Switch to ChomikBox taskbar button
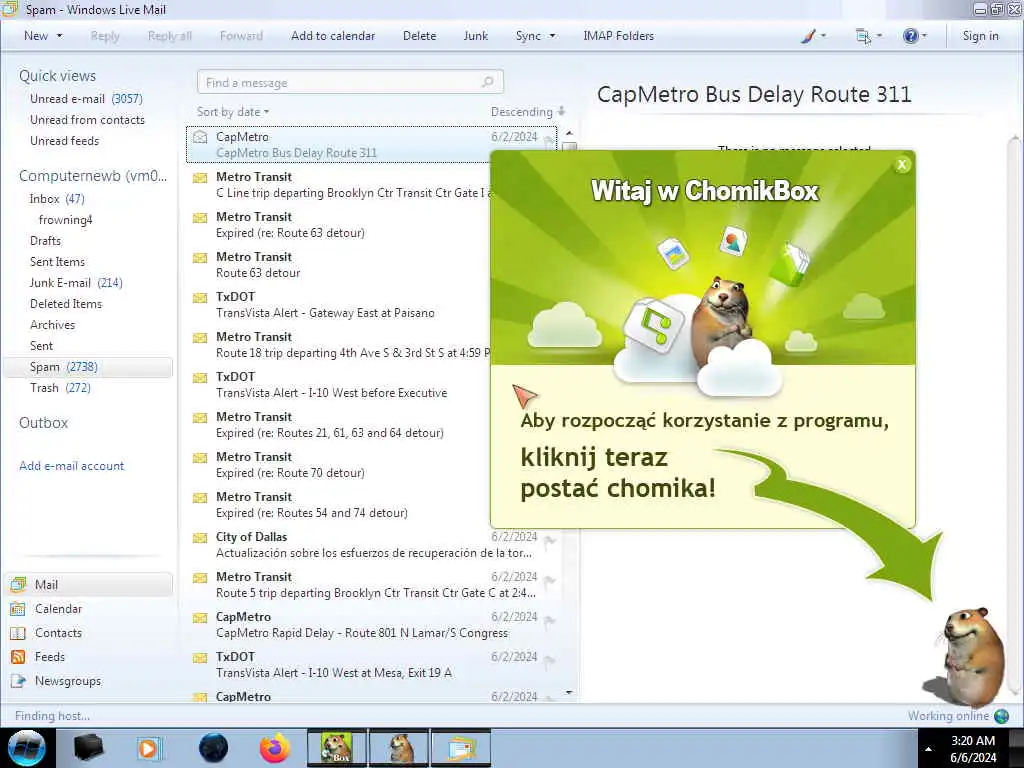This screenshot has width=1024, height=768. click(337, 748)
